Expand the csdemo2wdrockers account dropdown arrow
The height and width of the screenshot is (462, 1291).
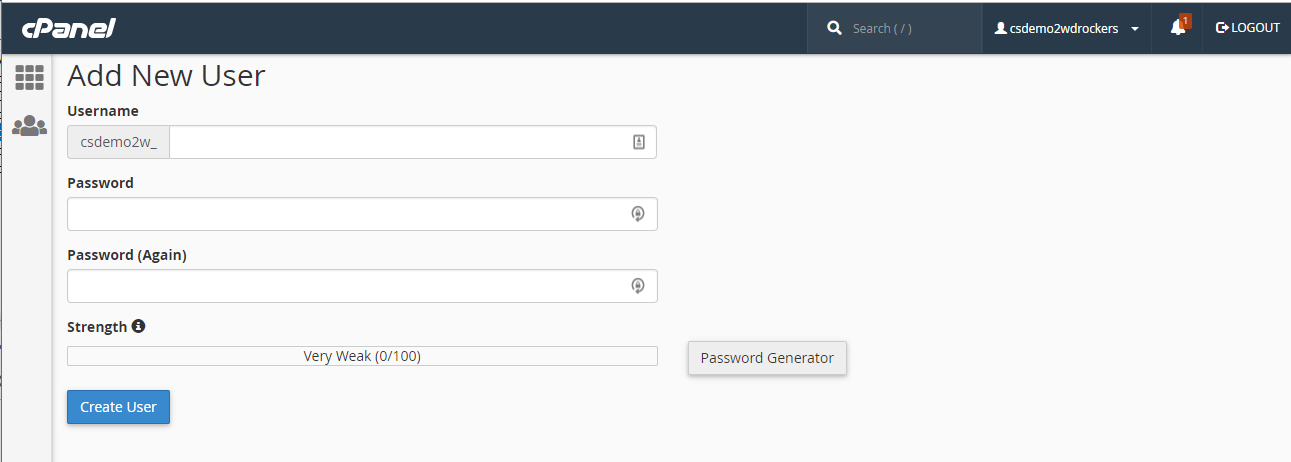[x=1135, y=29]
